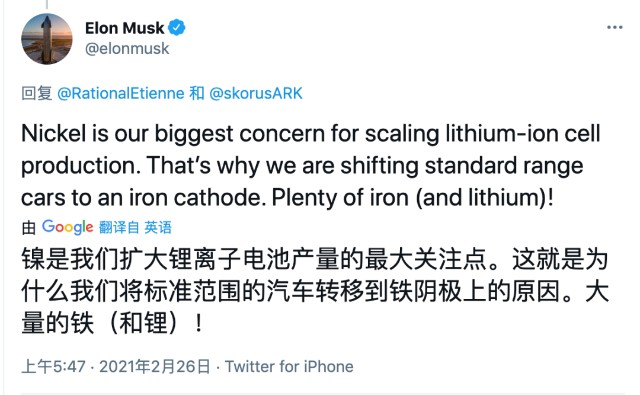Click the blue verified badge icon
Image resolution: width=640 pixels, height=395 pixels.
coord(176,28)
